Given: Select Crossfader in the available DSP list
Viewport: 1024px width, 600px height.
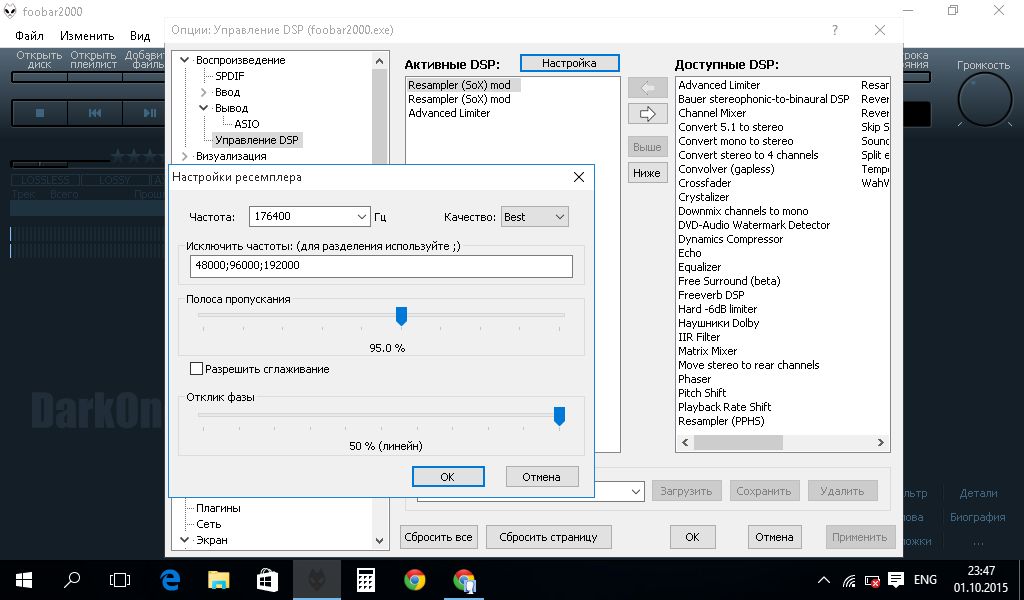Looking at the screenshot, I should (x=705, y=183).
